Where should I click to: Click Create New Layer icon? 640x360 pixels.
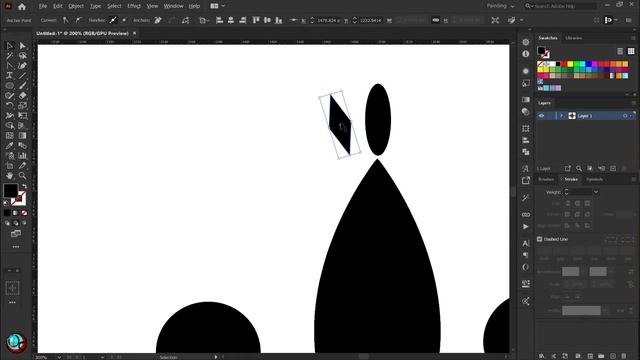click(613, 168)
